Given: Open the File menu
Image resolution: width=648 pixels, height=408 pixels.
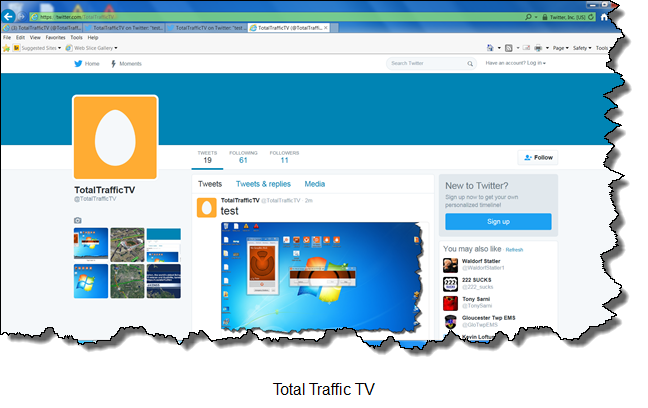Looking at the screenshot, I should point(7,38).
